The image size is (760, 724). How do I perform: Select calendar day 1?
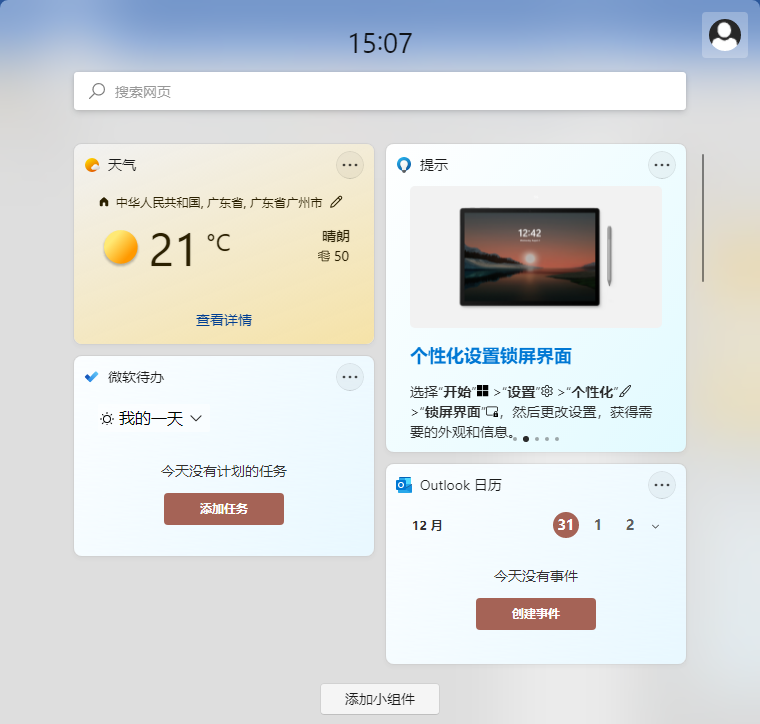pyautogui.click(x=598, y=525)
